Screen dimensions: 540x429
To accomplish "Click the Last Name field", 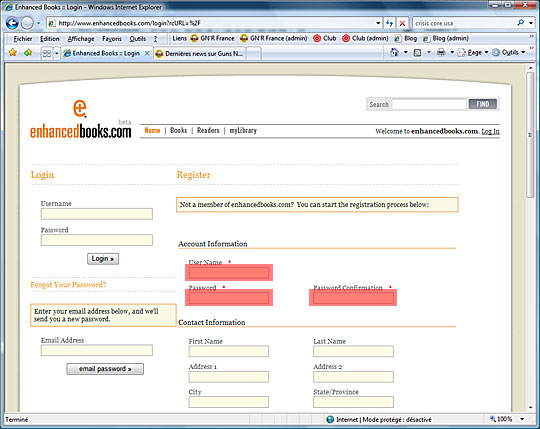I will point(353,351).
